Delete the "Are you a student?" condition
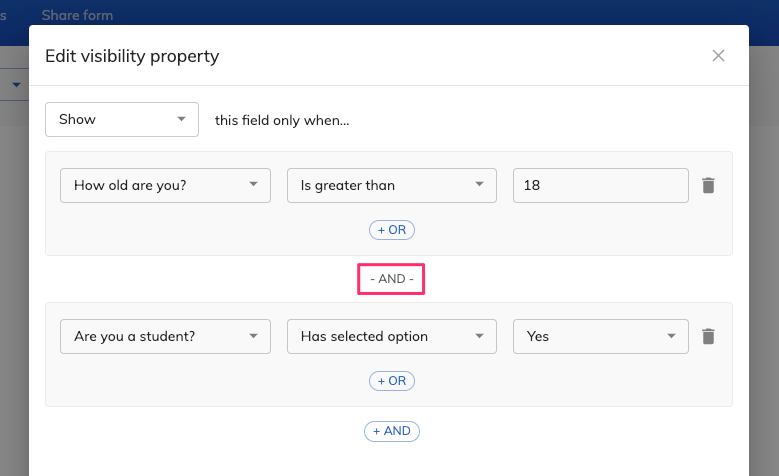779x476 pixels. click(x=708, y=336)
